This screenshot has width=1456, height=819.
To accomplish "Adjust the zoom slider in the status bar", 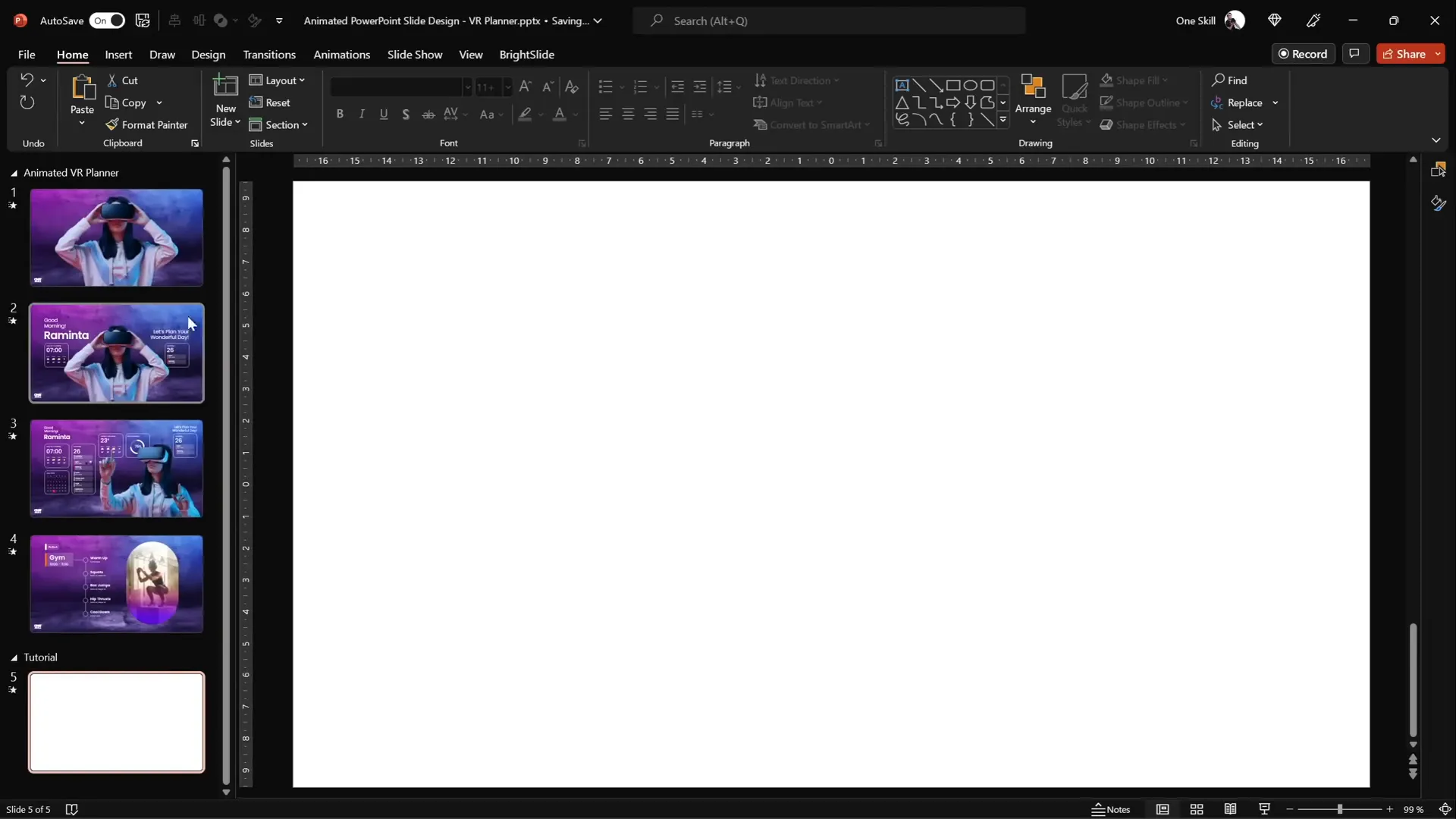I will pyautogui.click(x=1341, y=809).
